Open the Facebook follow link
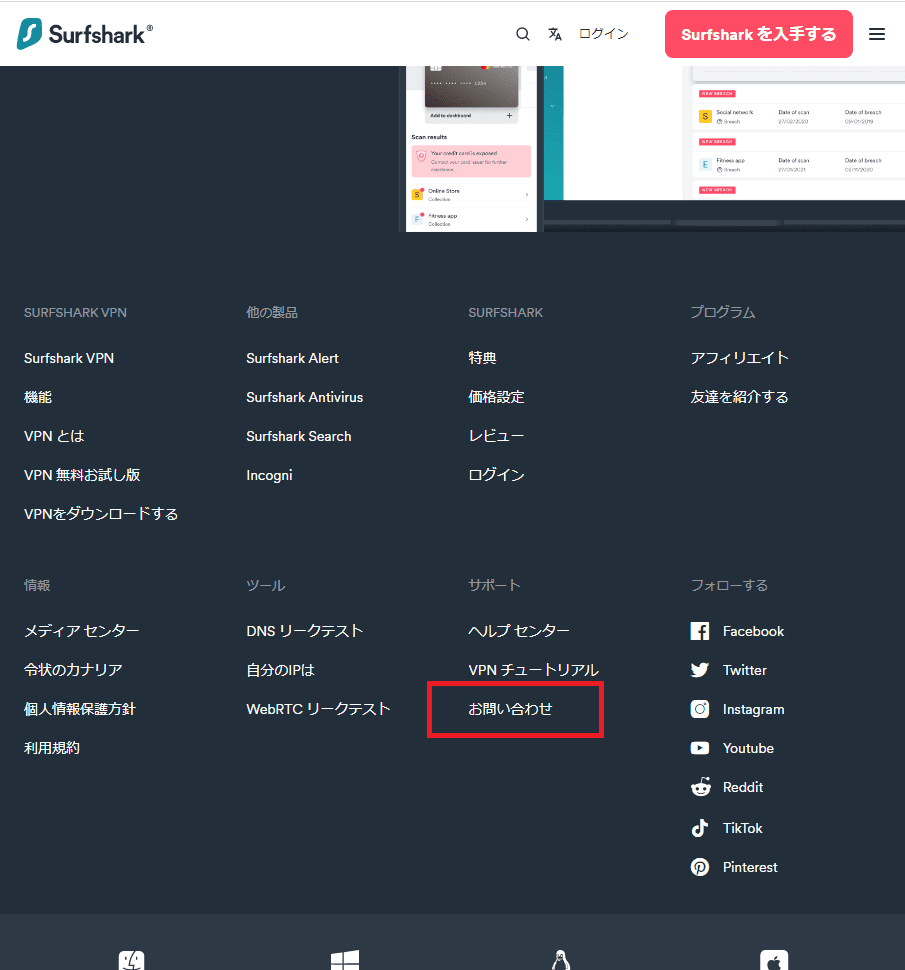 click(x=737, y=631)
